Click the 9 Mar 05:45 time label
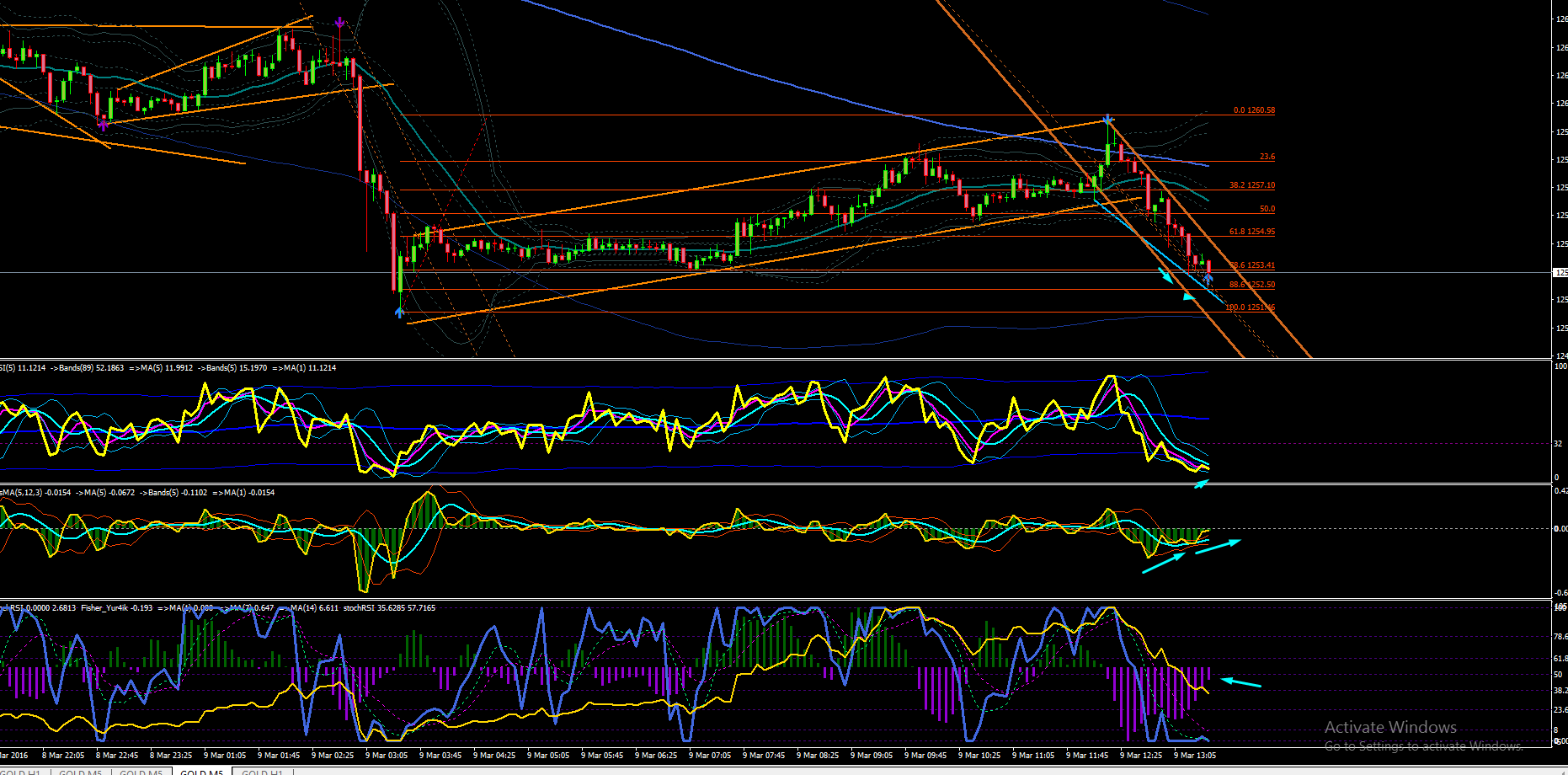 coord(602,756)
